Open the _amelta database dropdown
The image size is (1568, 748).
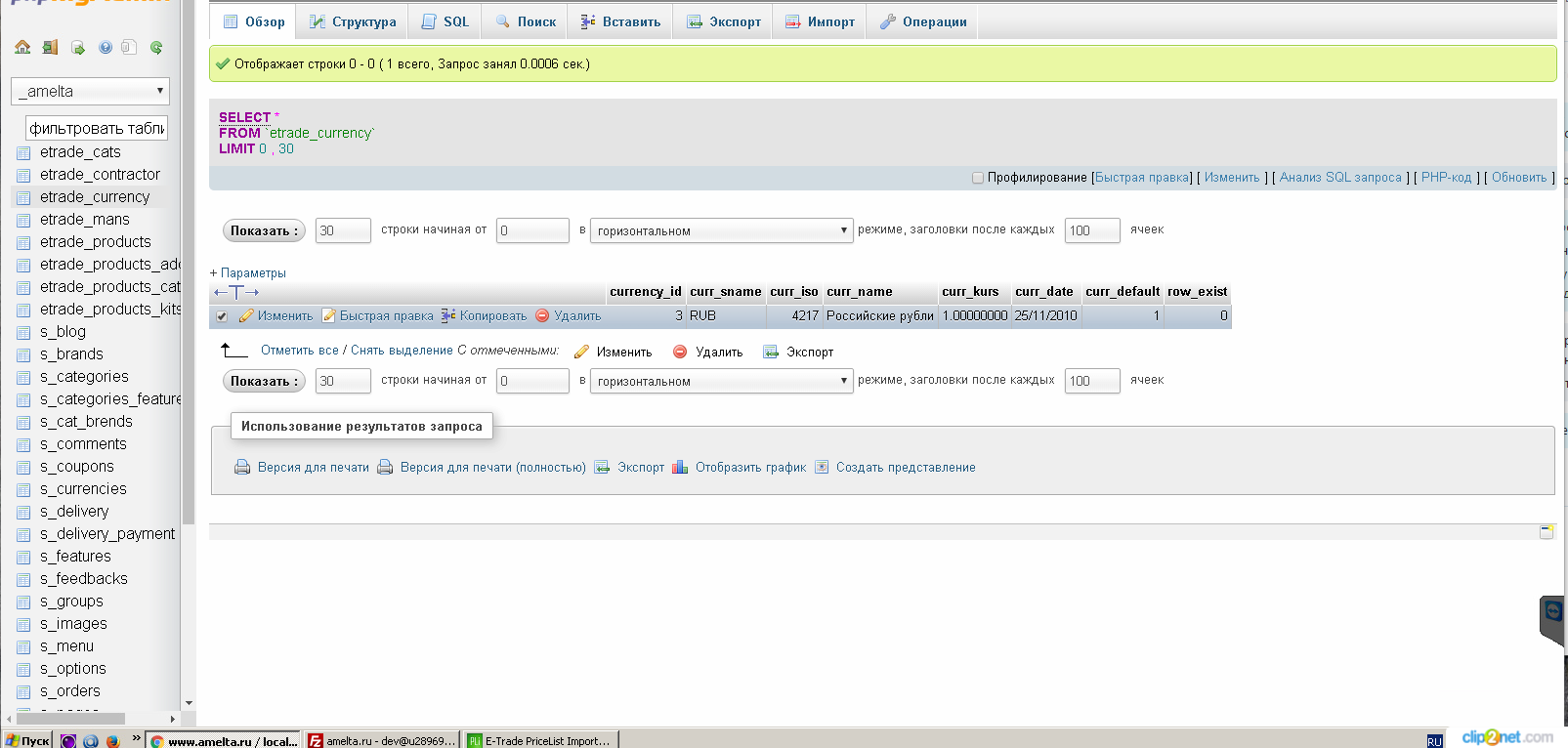90,91
